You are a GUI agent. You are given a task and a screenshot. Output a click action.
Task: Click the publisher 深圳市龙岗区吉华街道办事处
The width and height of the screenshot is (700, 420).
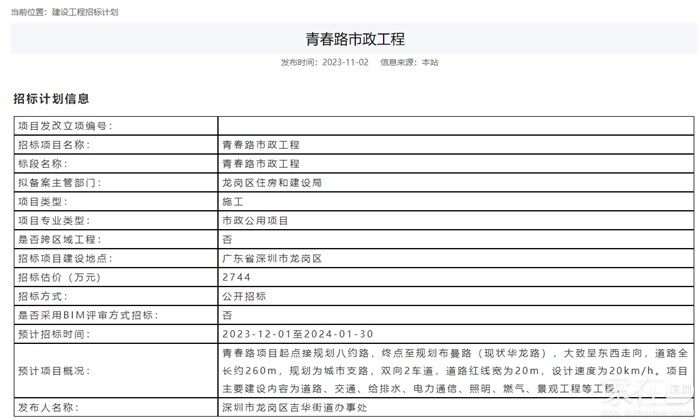coord(295,408)
